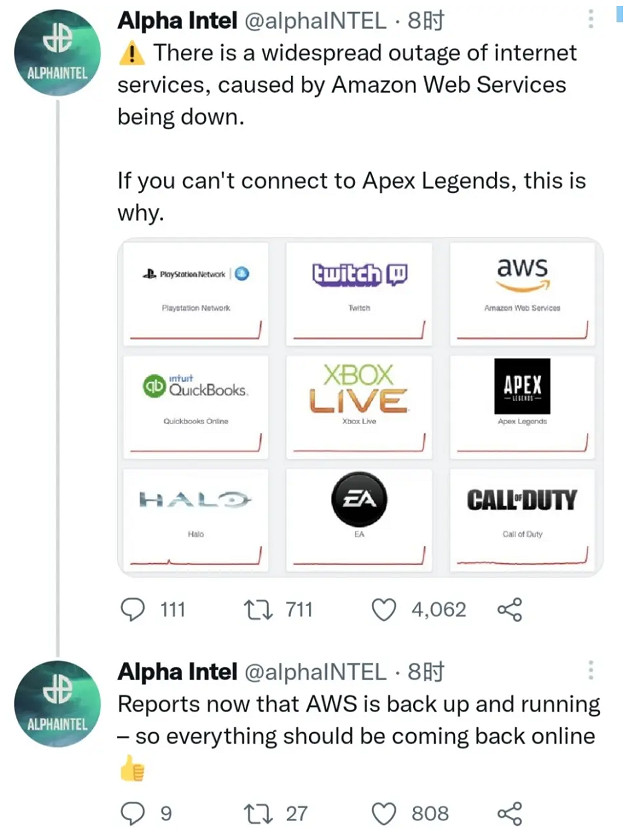Select the Xbox Live outage tile
This screenshot has width=633, height=836.
[x=359, y=406]
